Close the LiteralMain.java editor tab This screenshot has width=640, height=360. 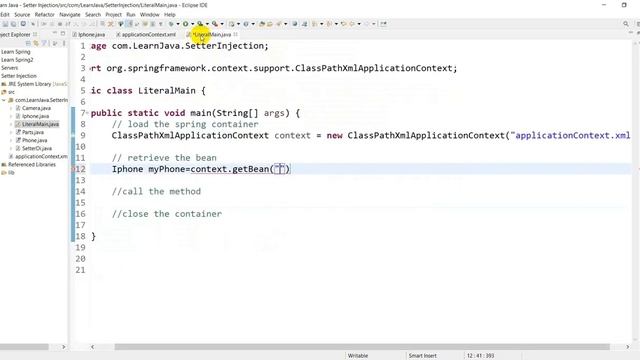pyautogui.click(x=236, y=35)
